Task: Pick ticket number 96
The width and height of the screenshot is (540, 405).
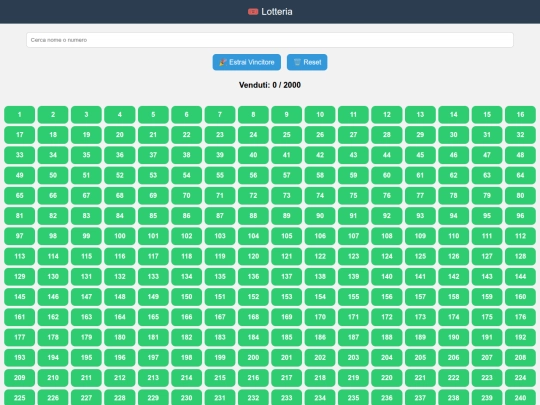Action: 520,216
